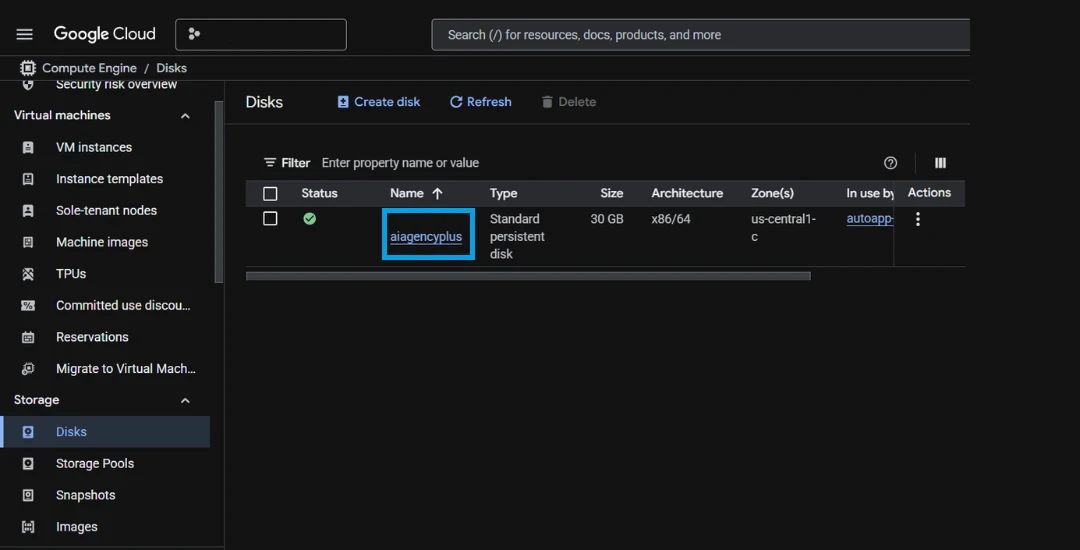1080x550 pixels.
Task: Open TPUs page
Action: (71, 274)
